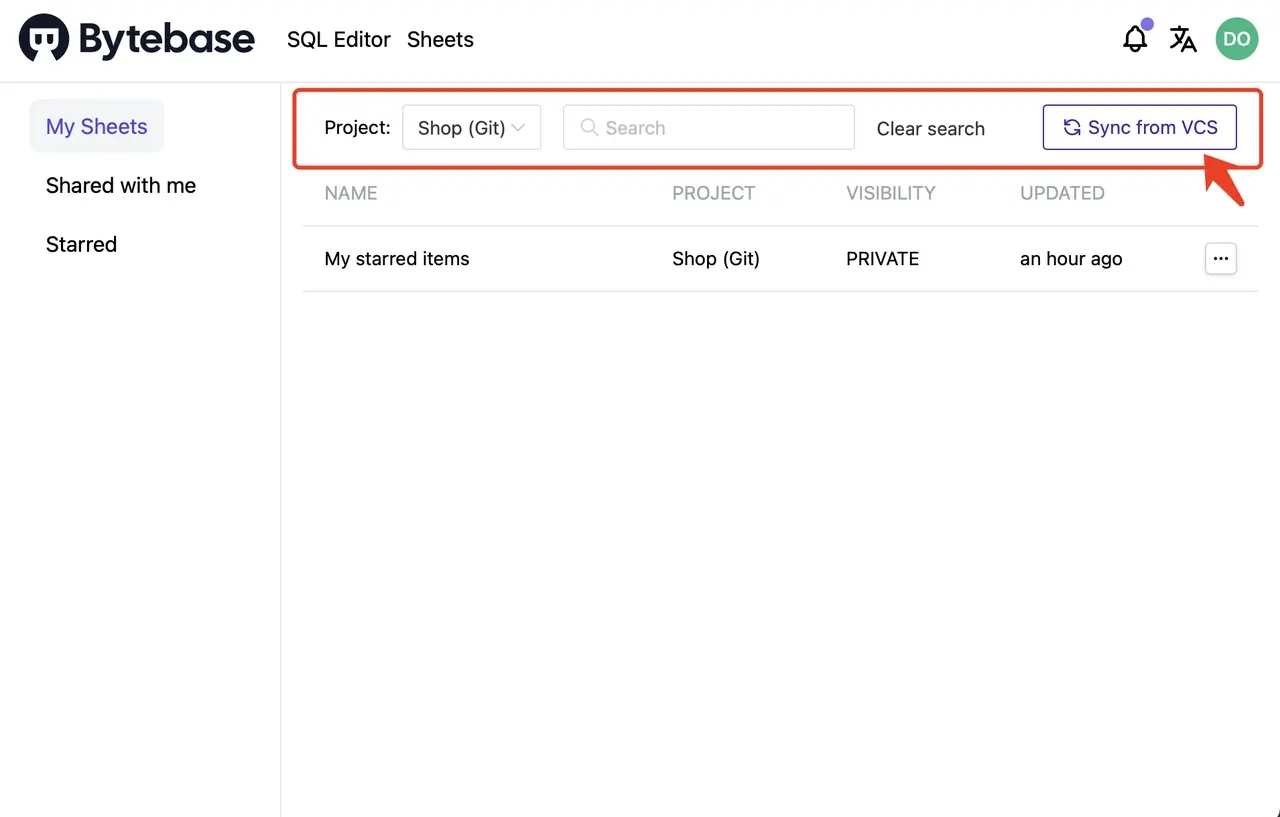Click Clear search
Viewport: 1280px width, 817px height.
click(931, 128)
